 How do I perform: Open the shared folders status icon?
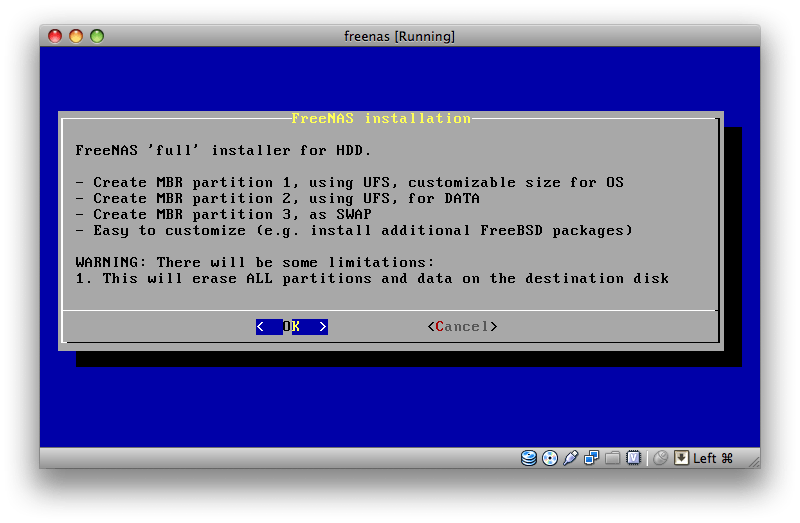612,458
